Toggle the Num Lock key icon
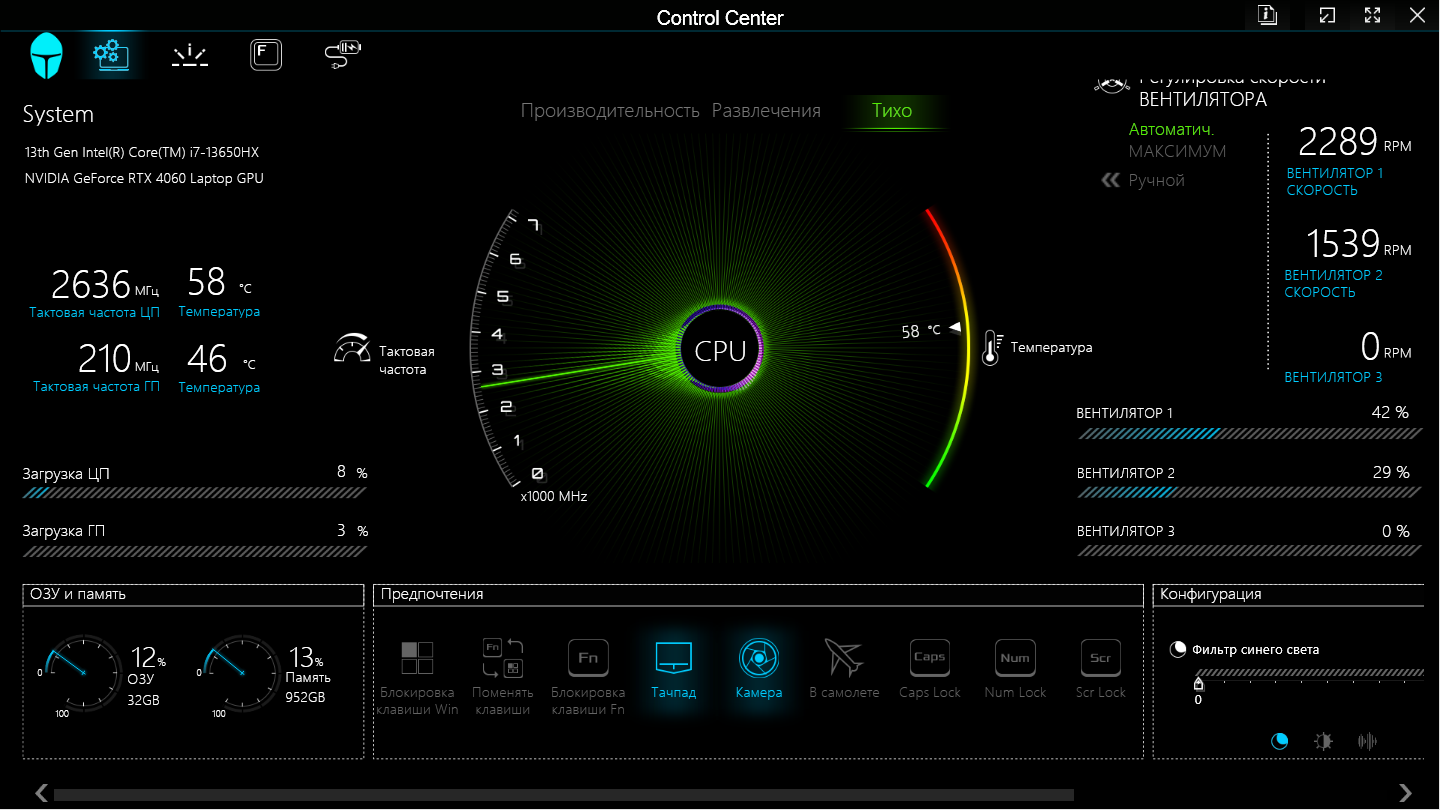 pyautogui.click(x=1015, y=658)
